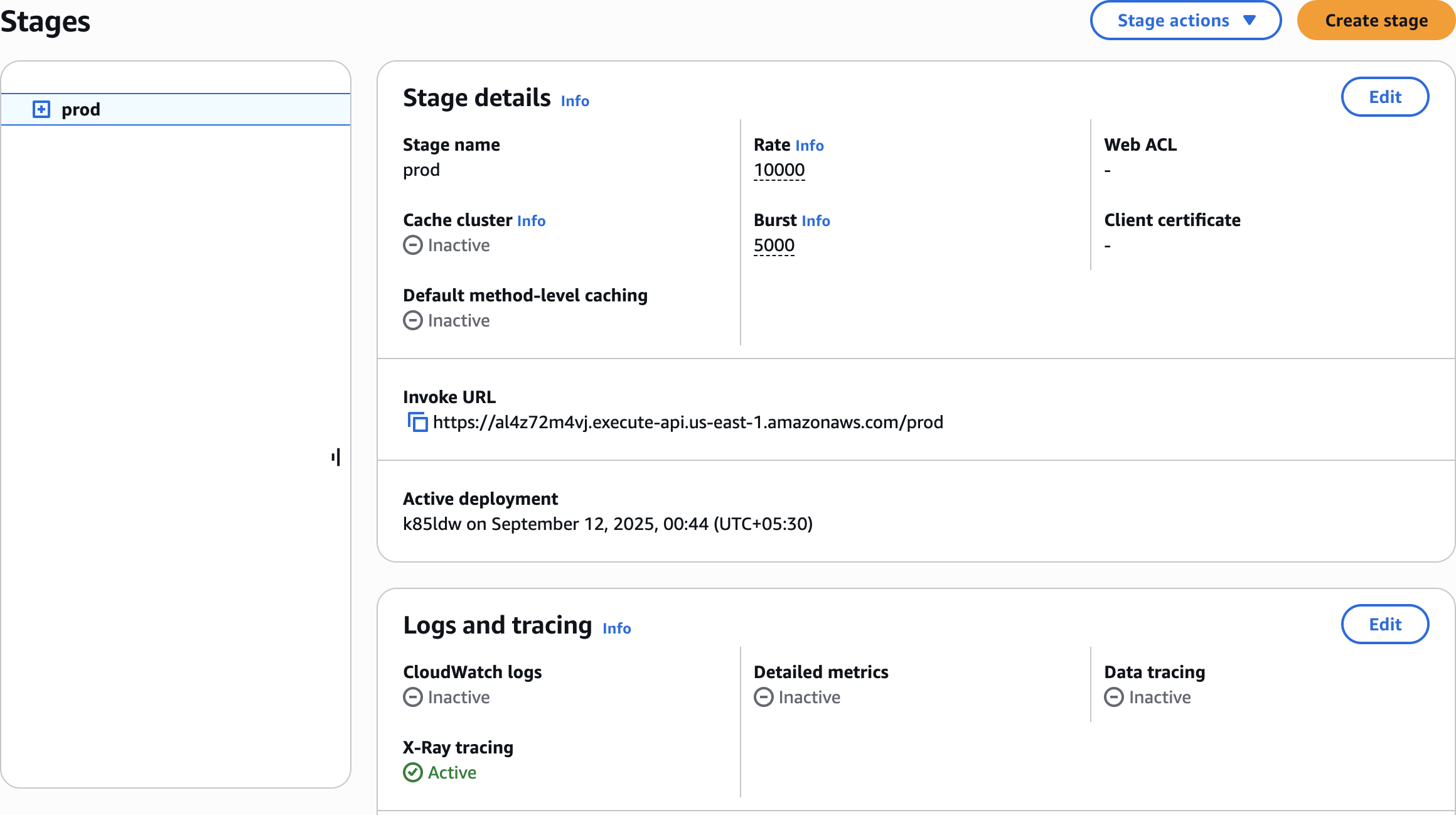
Task: Open Info link beside Burst
Action: point(815,221)
